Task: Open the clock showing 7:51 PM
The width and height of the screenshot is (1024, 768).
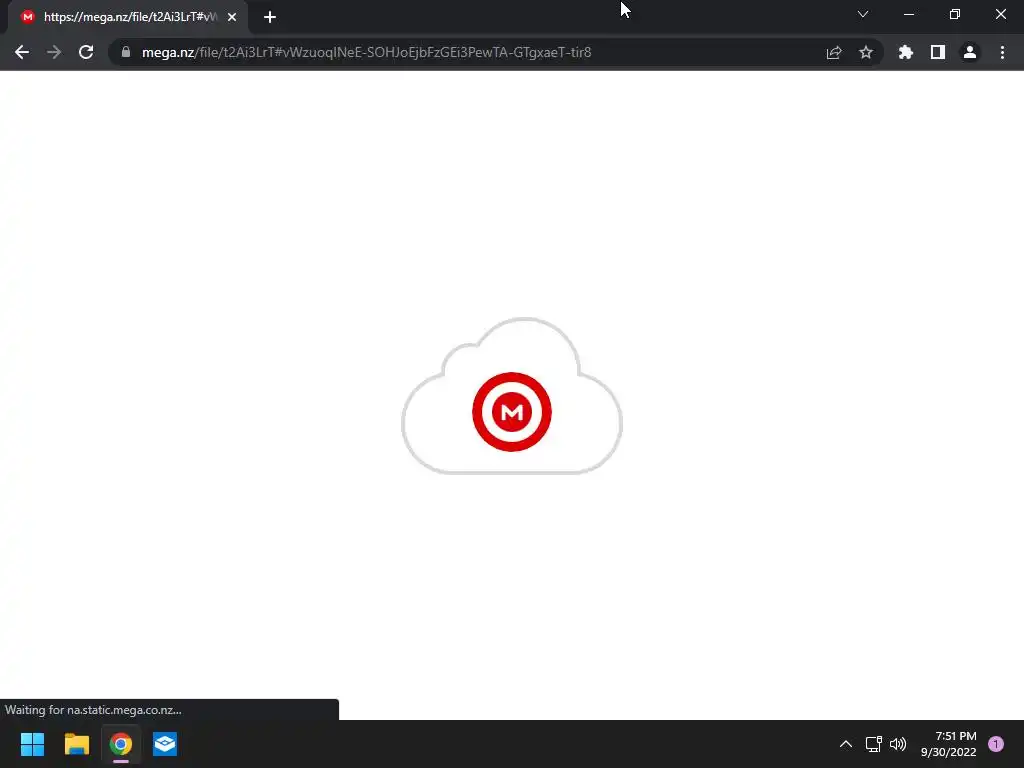Action: [949, 744]
